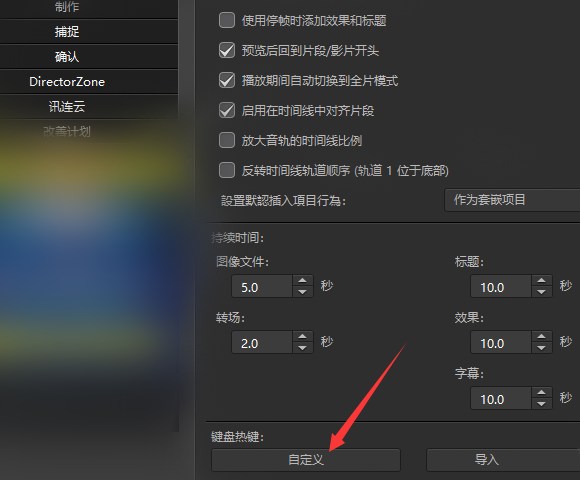Uncheck 播放期间自动切换到全片模式

pyautogui.click(x=227, y=80)
